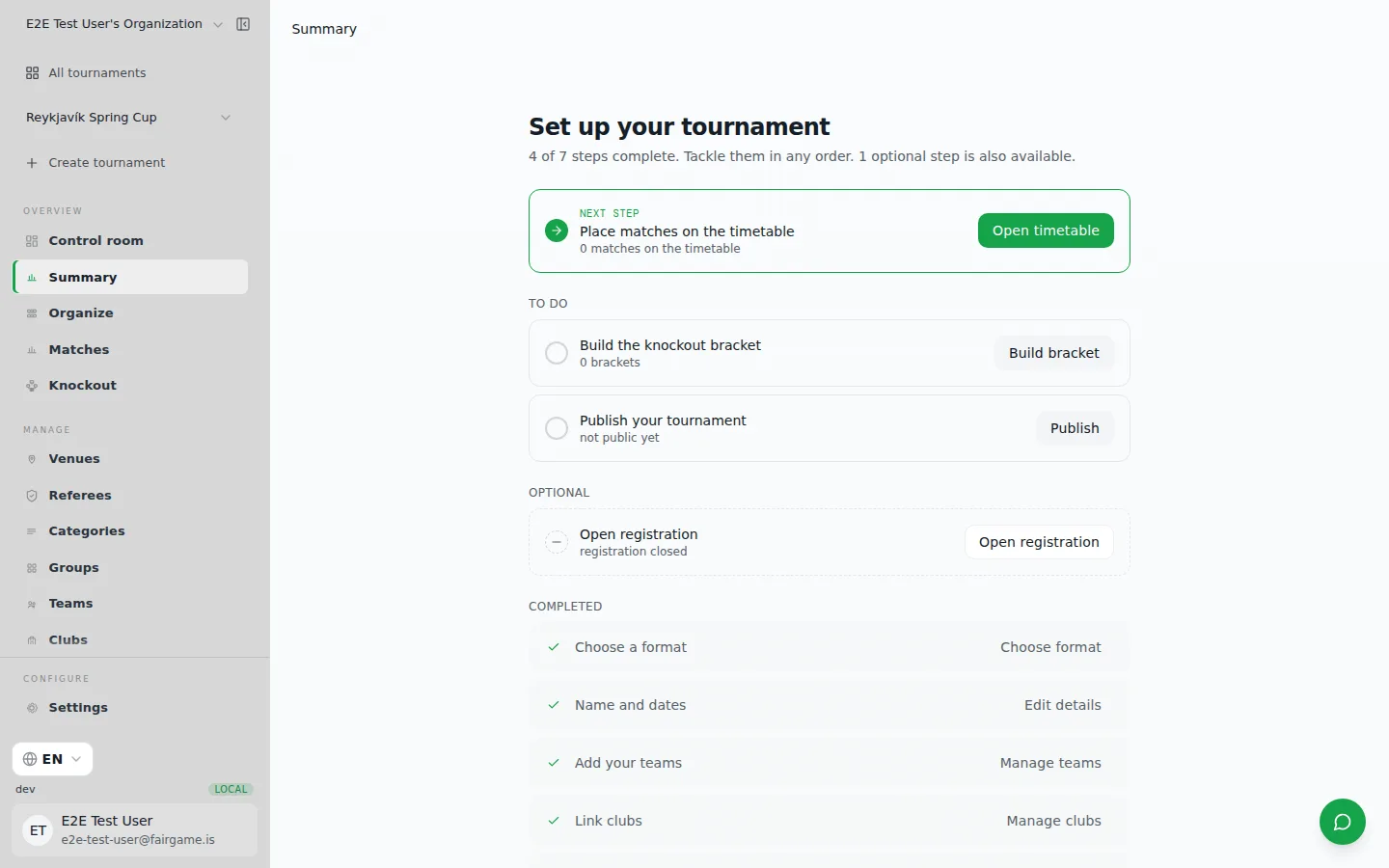Screen dimensions: 1389x868
Task: Open the chat support bubble
Action: tap(1343, 822)
